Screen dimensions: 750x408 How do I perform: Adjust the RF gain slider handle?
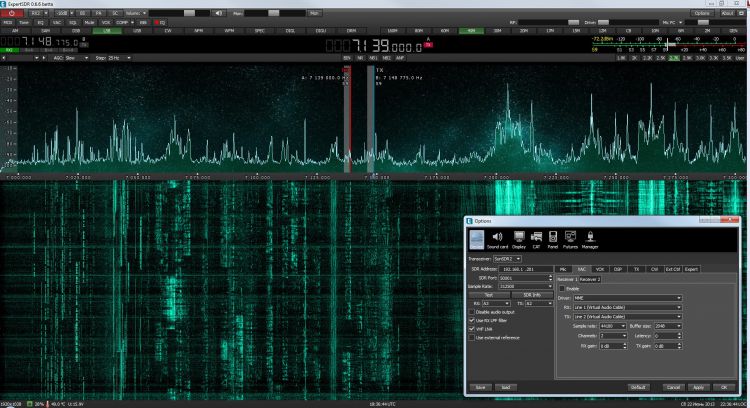tap(574, 22)
